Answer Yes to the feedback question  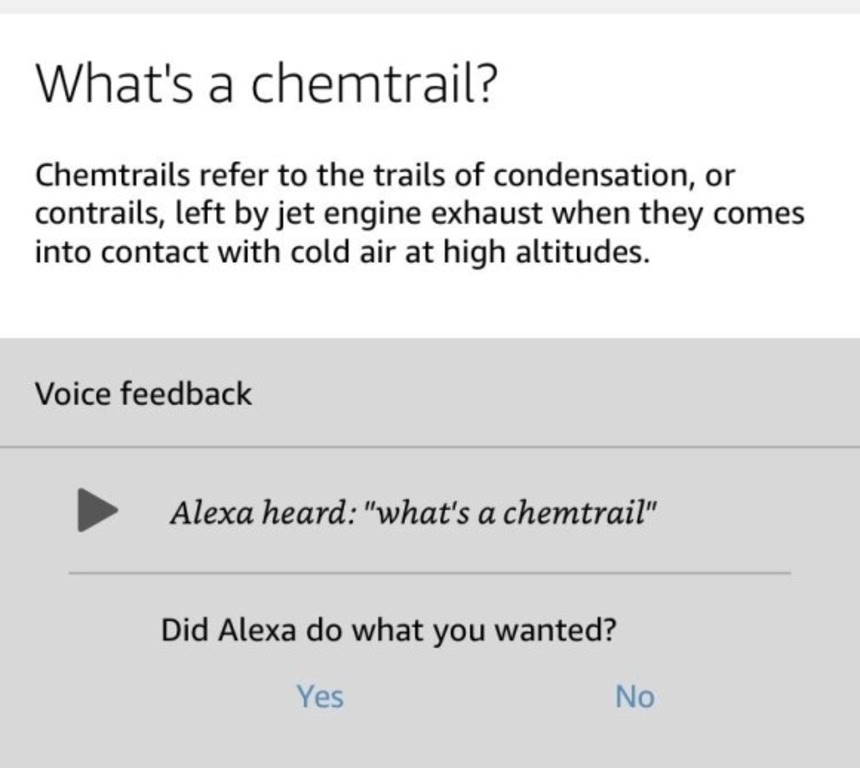320,696
